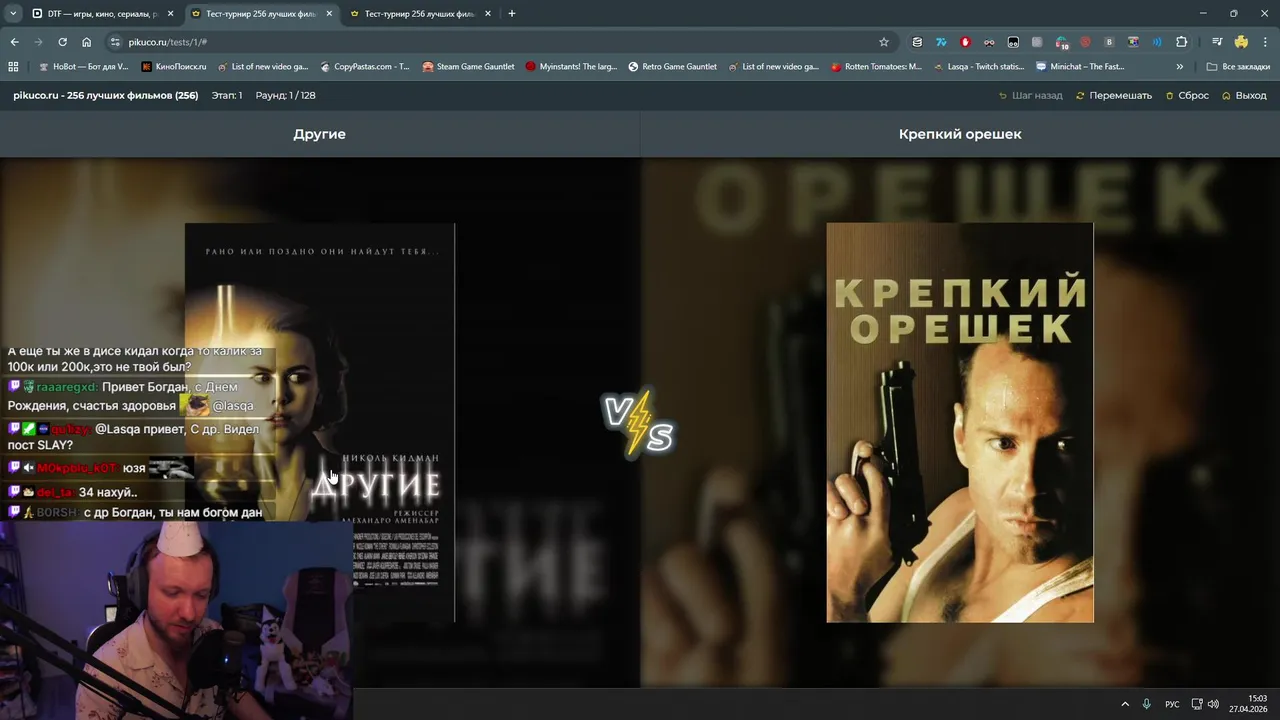
Task: Open the HoBot bookmark
Action: tap(83, 67)
